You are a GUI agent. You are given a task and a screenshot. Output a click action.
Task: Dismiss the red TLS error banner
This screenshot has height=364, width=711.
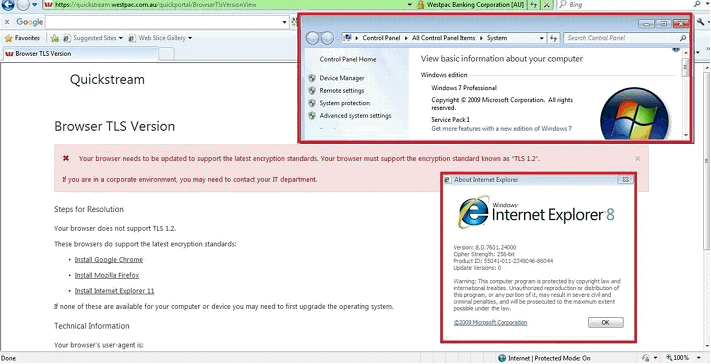click(638, 159)
